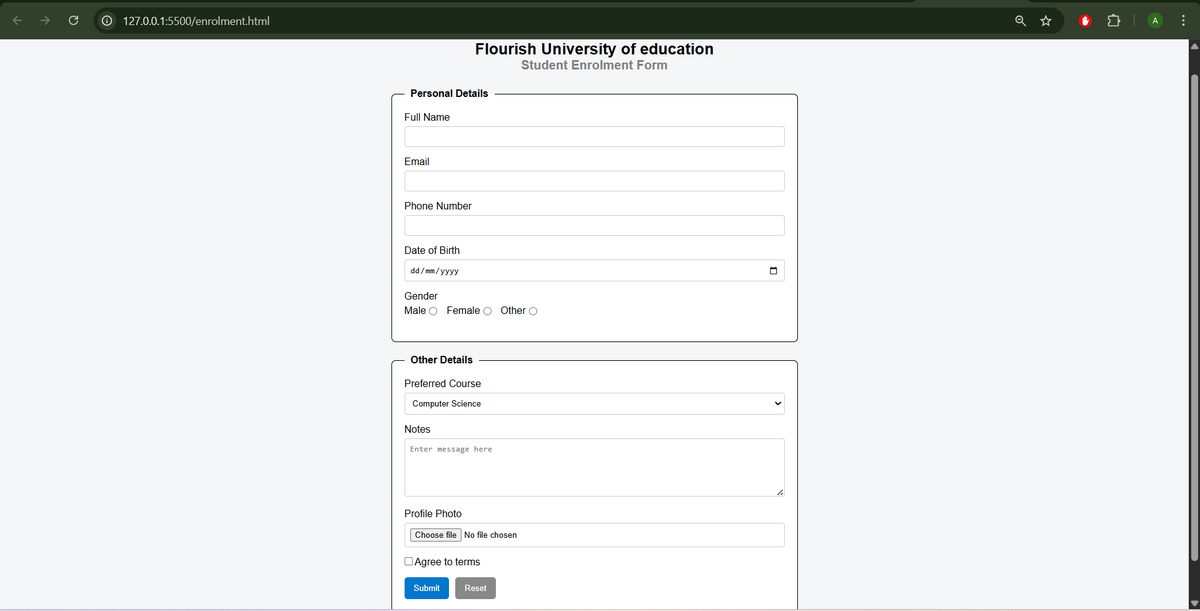Screen dimensions: 1200x611
Task: Select the Male gender option
Action: coord(433,311)
